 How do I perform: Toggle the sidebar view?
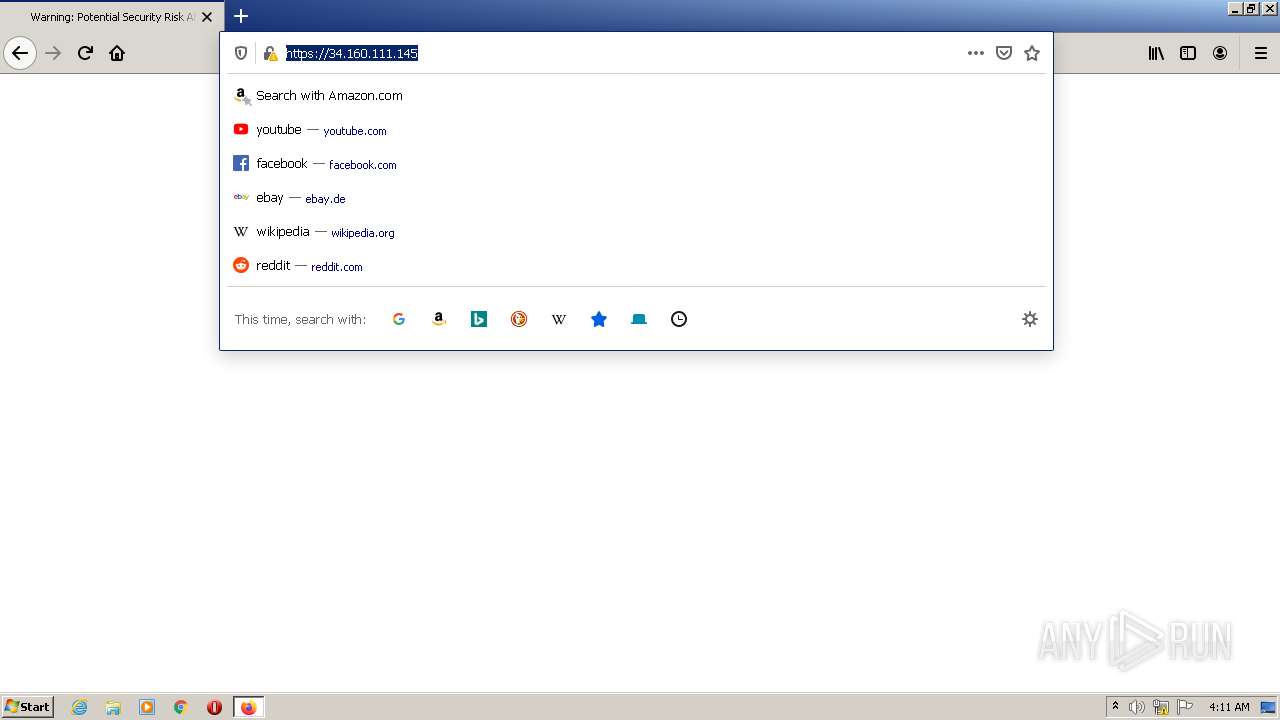[1188, 53]
